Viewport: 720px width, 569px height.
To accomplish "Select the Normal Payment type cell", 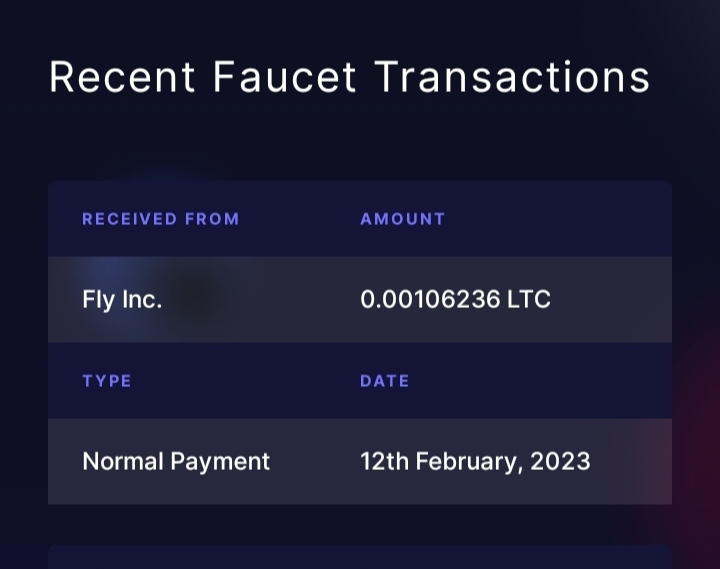I will [x=176, y=462].
